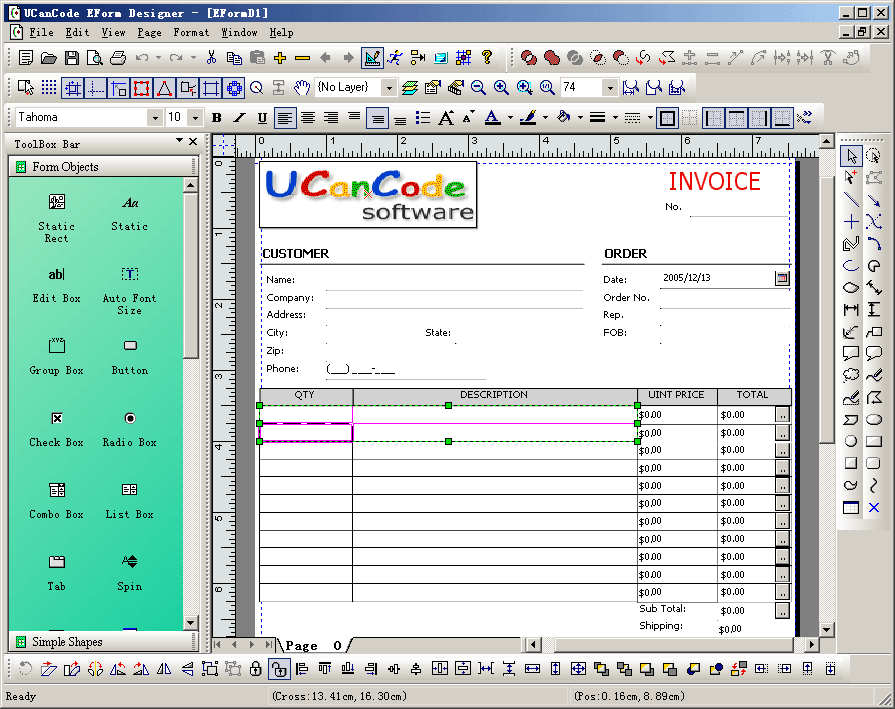The height and width of the screenshot is (709, 895).
Task: Click the Save floppy disk icon
Action: click(71, 58)
